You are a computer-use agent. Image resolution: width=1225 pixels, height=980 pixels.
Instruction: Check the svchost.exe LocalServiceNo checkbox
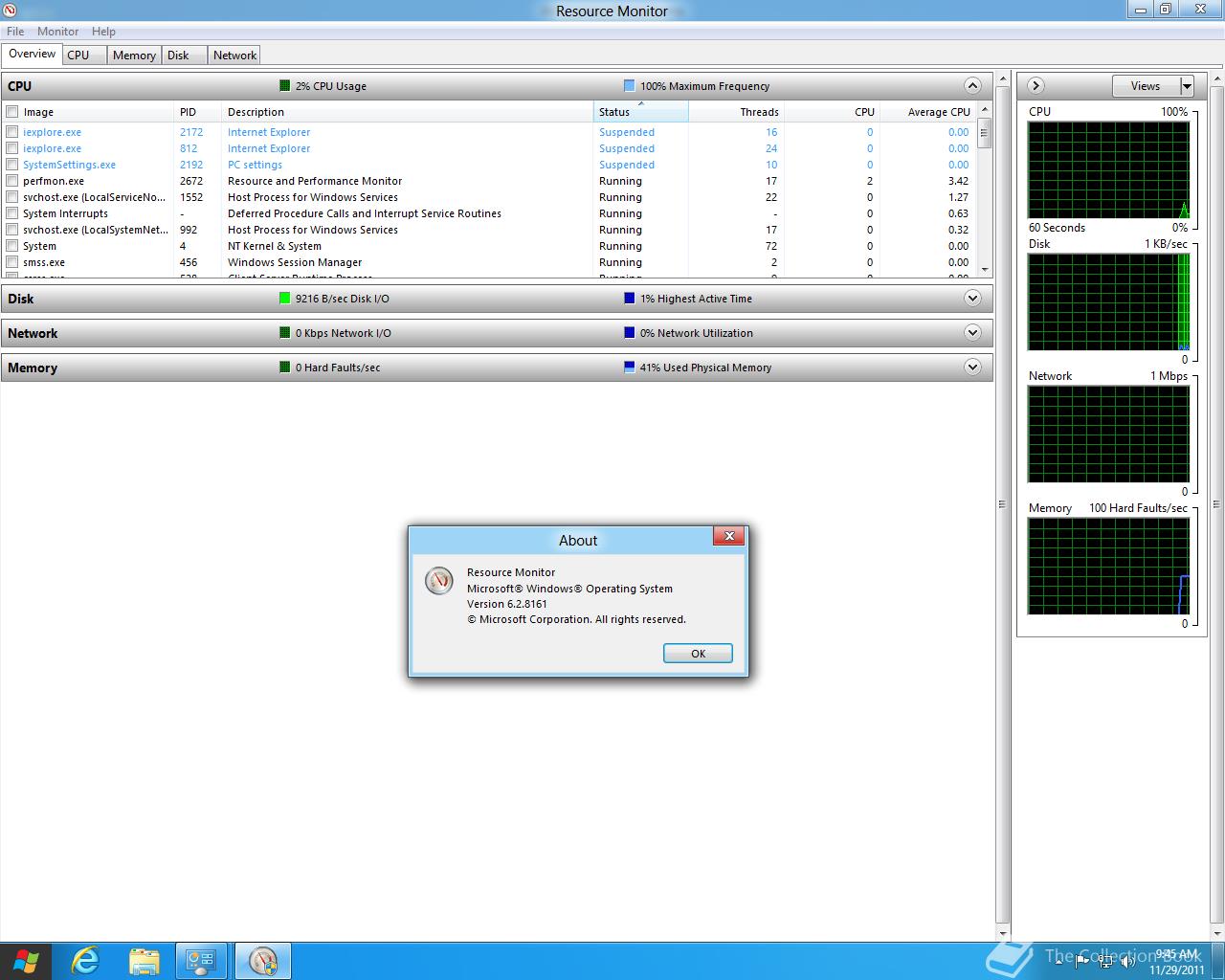tap(12, 197)
